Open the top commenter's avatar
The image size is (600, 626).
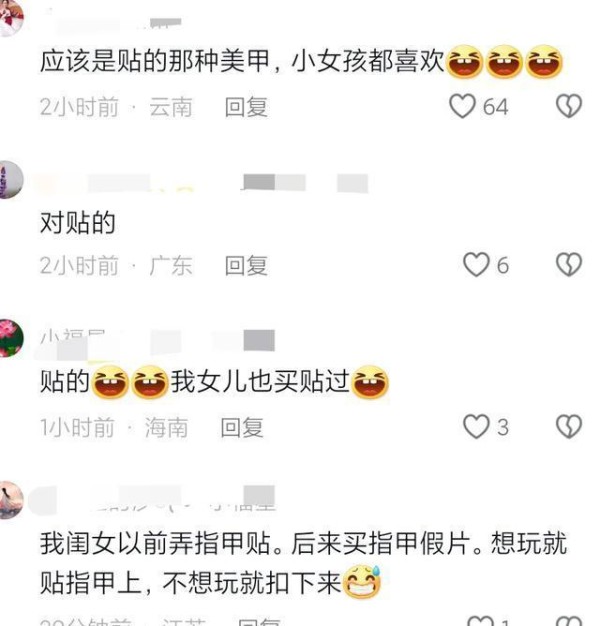[10, 18]
